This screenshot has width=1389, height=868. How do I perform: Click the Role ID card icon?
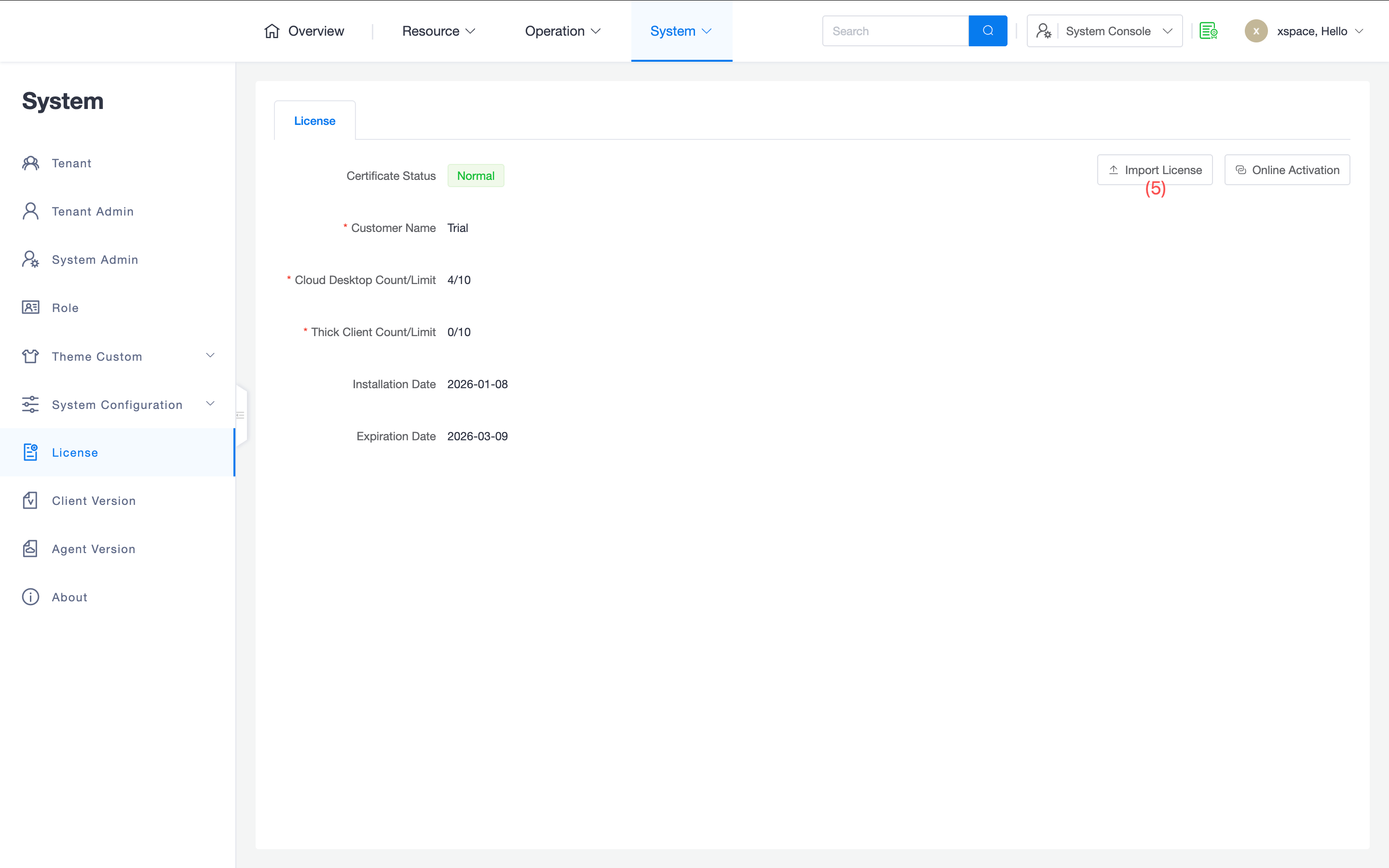(30, 308)
